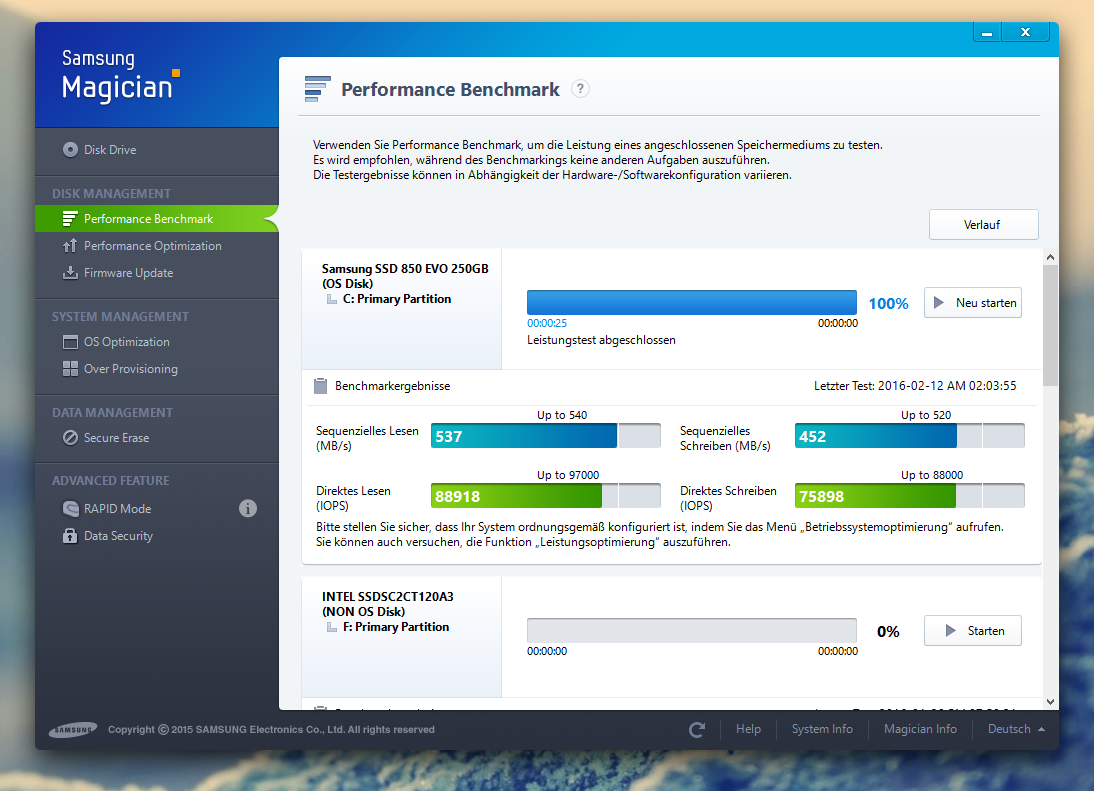
Task: Click the Benchmarkergebnisse clipboard icon
Action: [x=320, y=386]
